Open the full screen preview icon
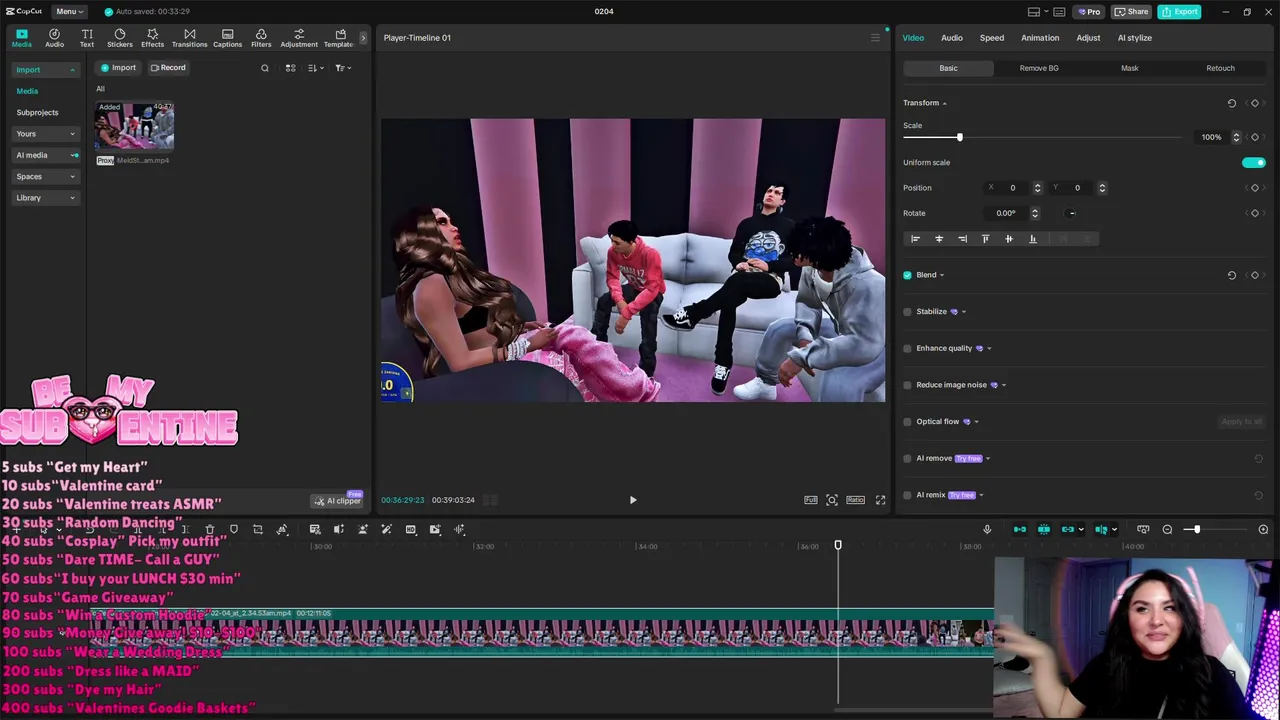 (880, 500)
